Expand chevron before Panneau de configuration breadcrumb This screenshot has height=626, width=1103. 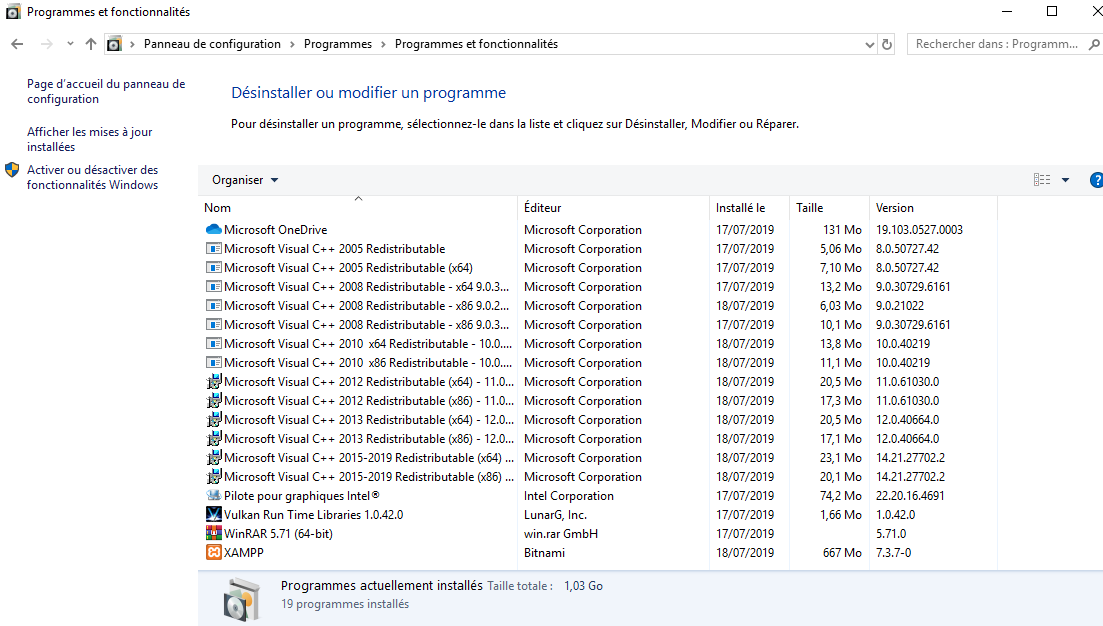132,44
